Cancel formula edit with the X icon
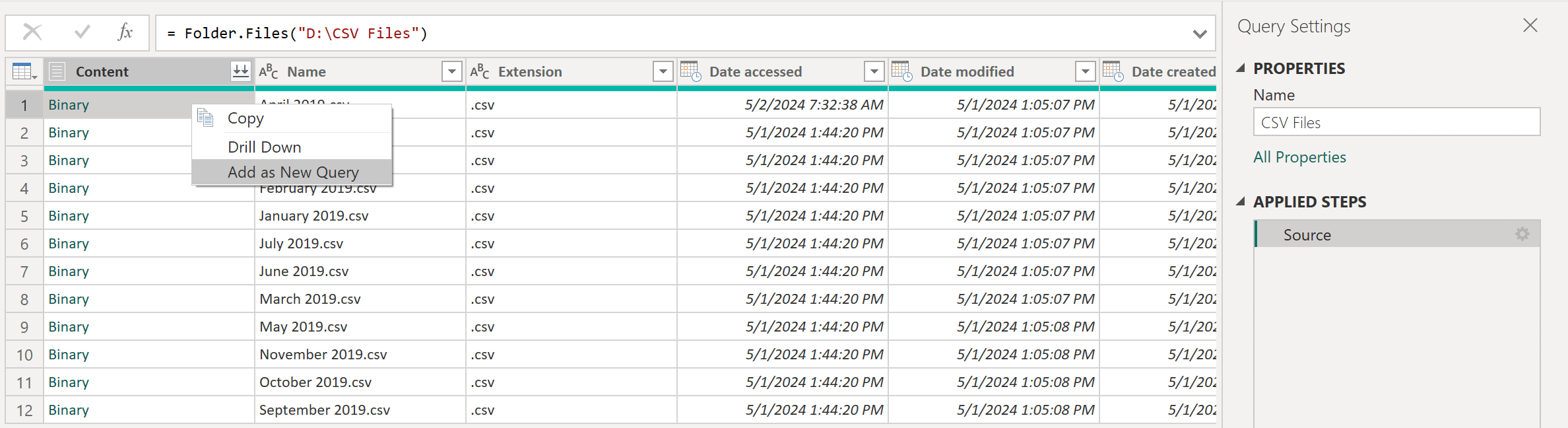 tap(32, 32)
